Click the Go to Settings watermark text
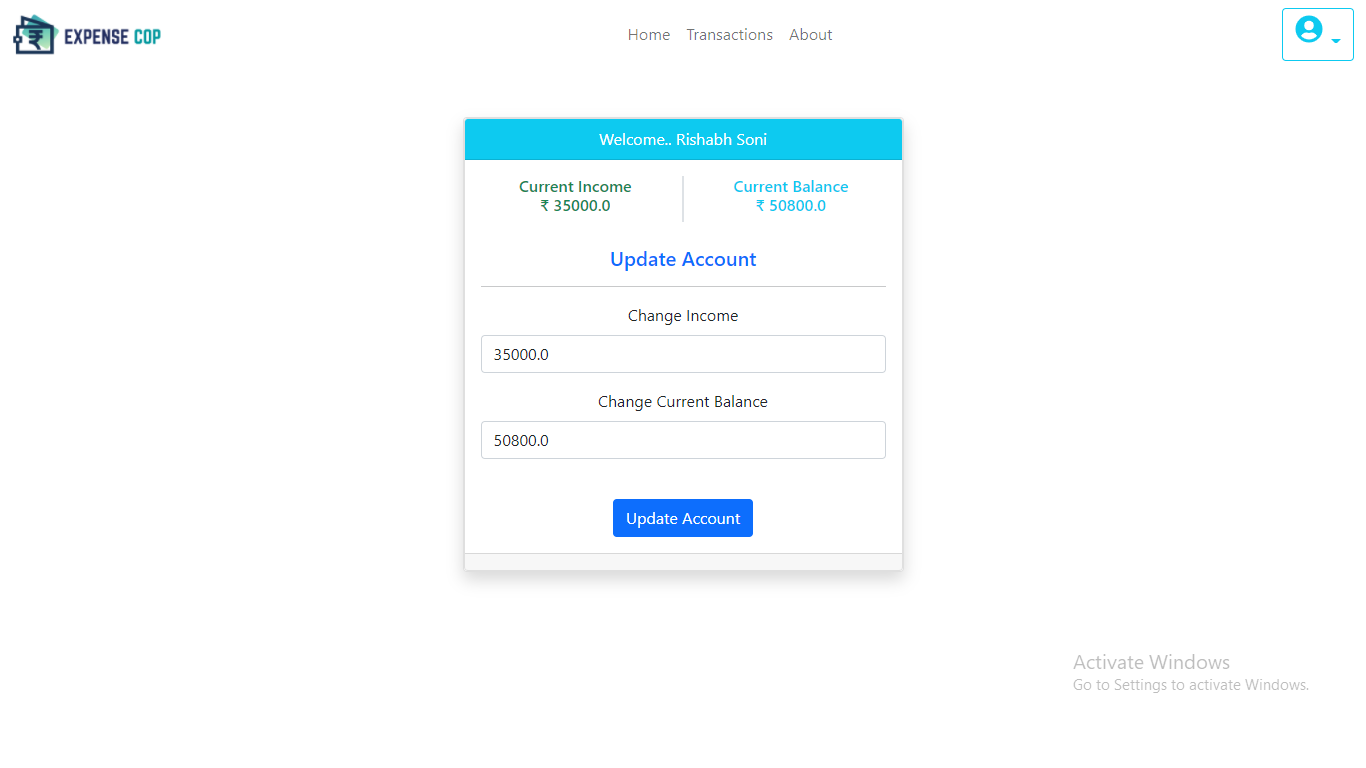 pos(1191,685)
